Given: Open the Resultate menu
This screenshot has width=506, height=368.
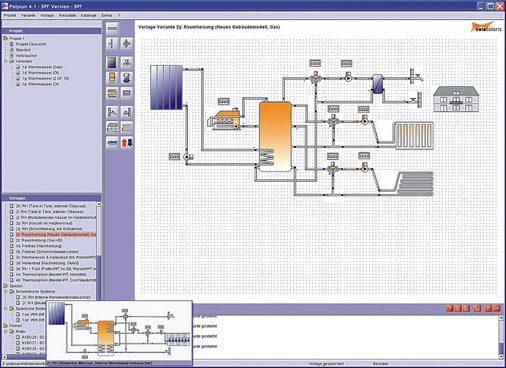Looking at the screenshot, I should coord(67,15).
